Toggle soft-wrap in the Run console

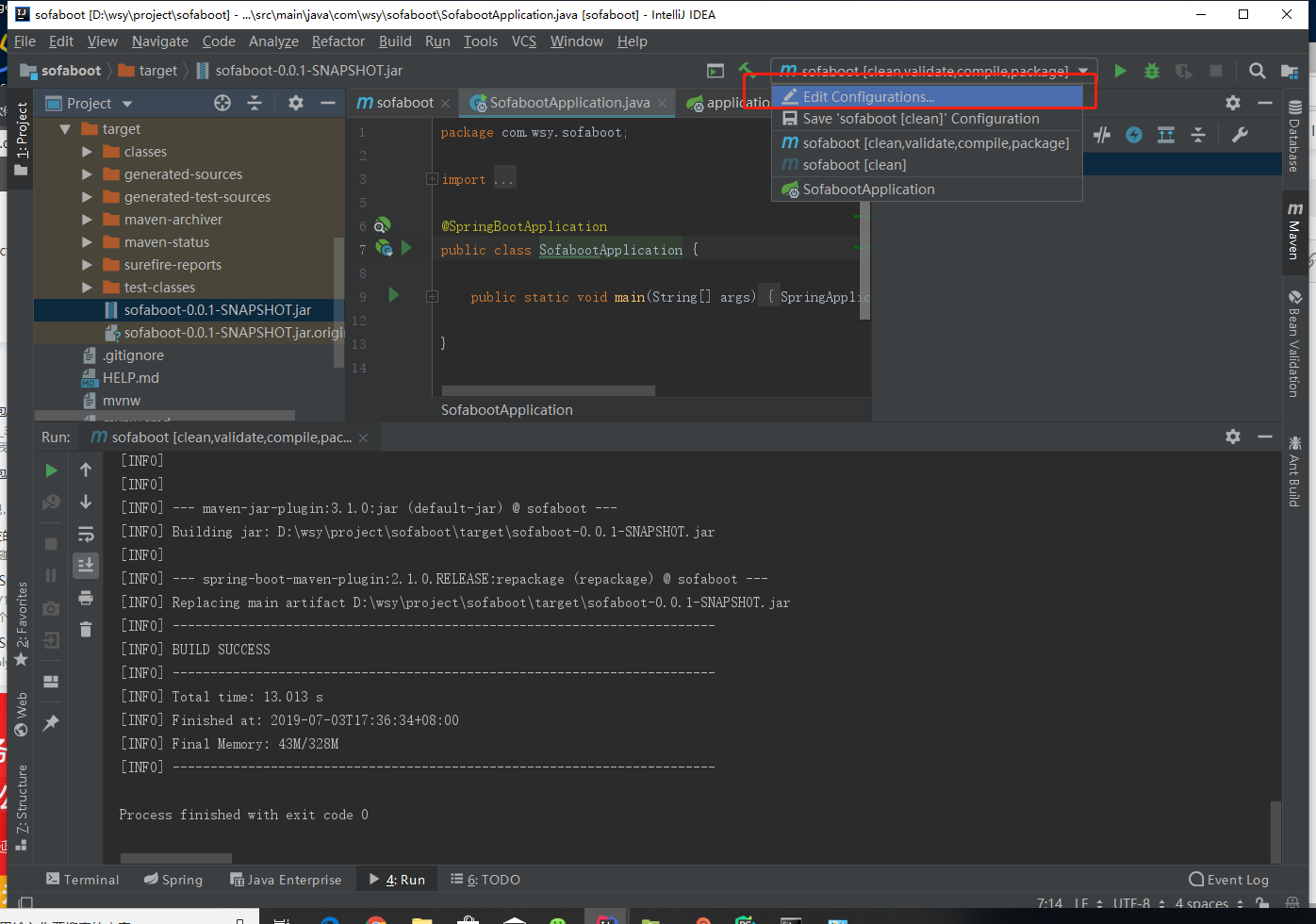pyautogui.click(x=86, y=534)
